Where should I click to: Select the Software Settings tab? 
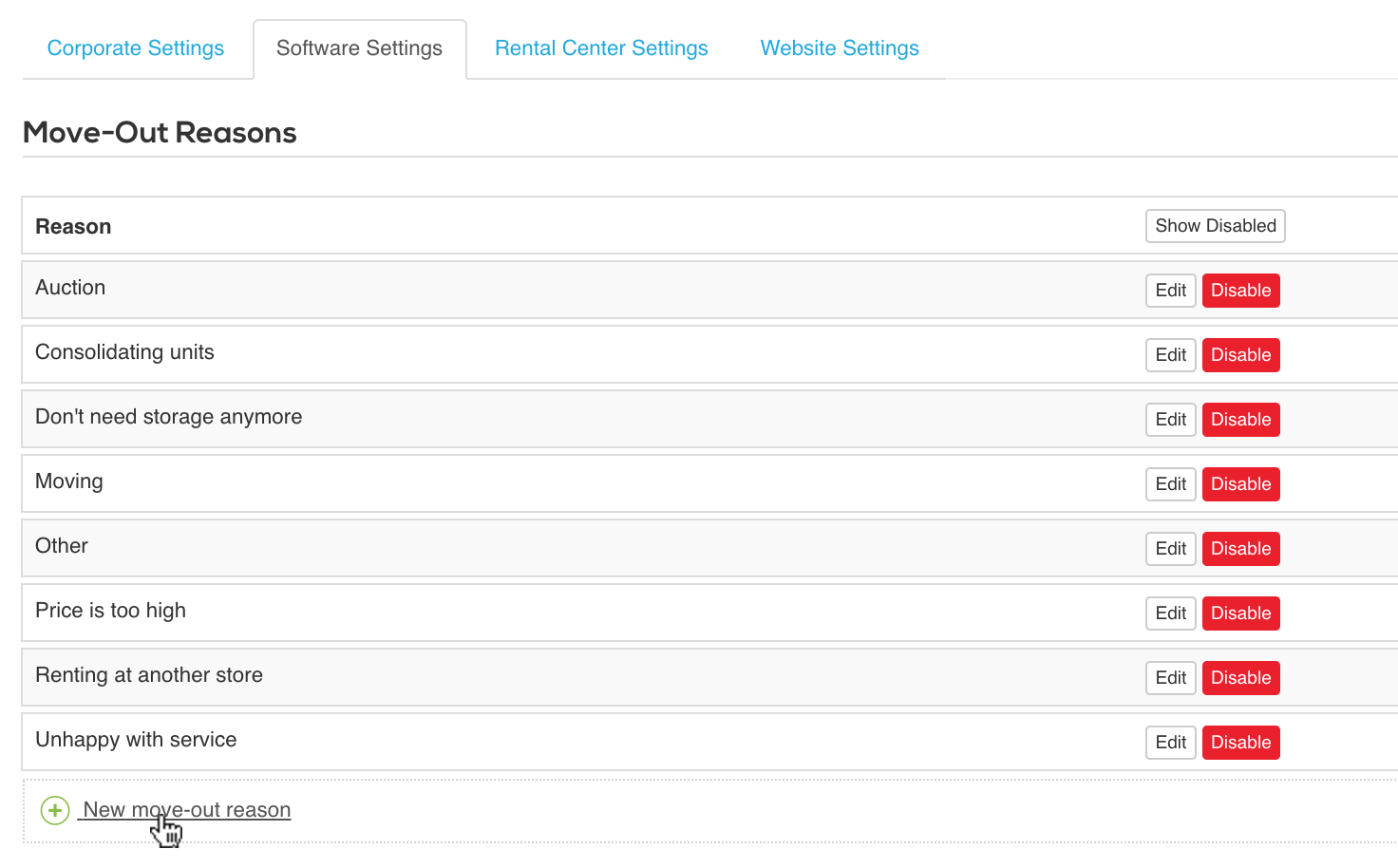359,48
